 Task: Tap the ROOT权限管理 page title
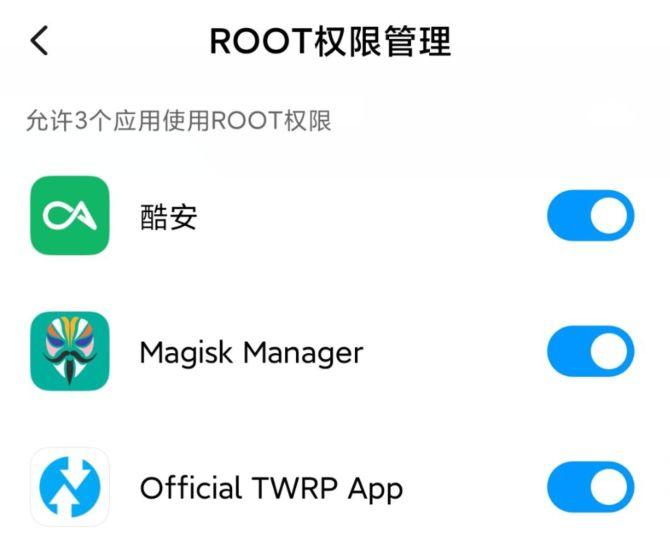coord(330,41)
